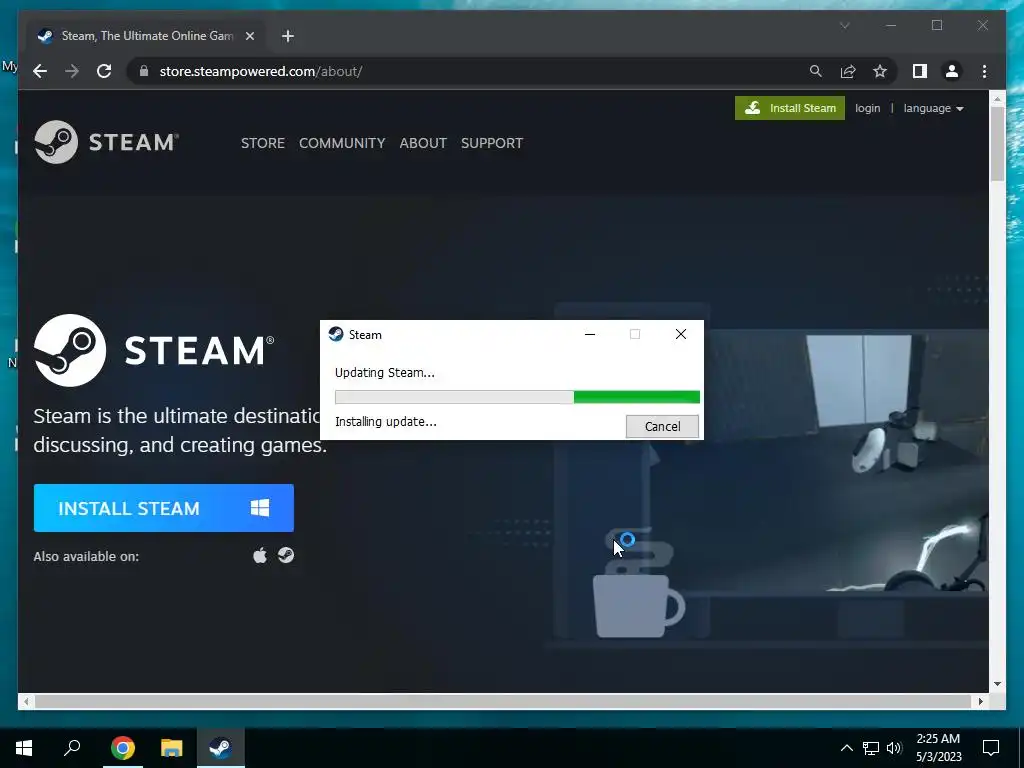Close the Steam browser tab
The height and width of the screenshot is (768, 1024).
click(x=249, y=36)
